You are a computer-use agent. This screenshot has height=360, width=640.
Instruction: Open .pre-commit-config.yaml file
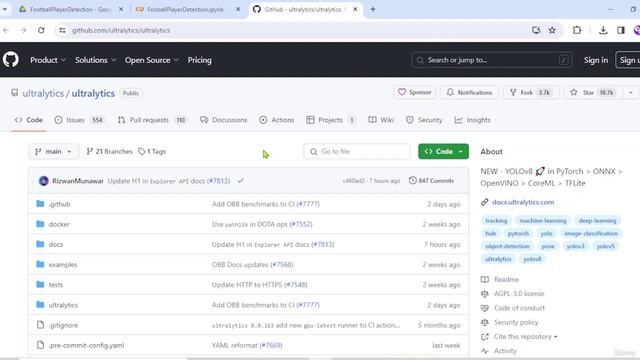[86, 345]
